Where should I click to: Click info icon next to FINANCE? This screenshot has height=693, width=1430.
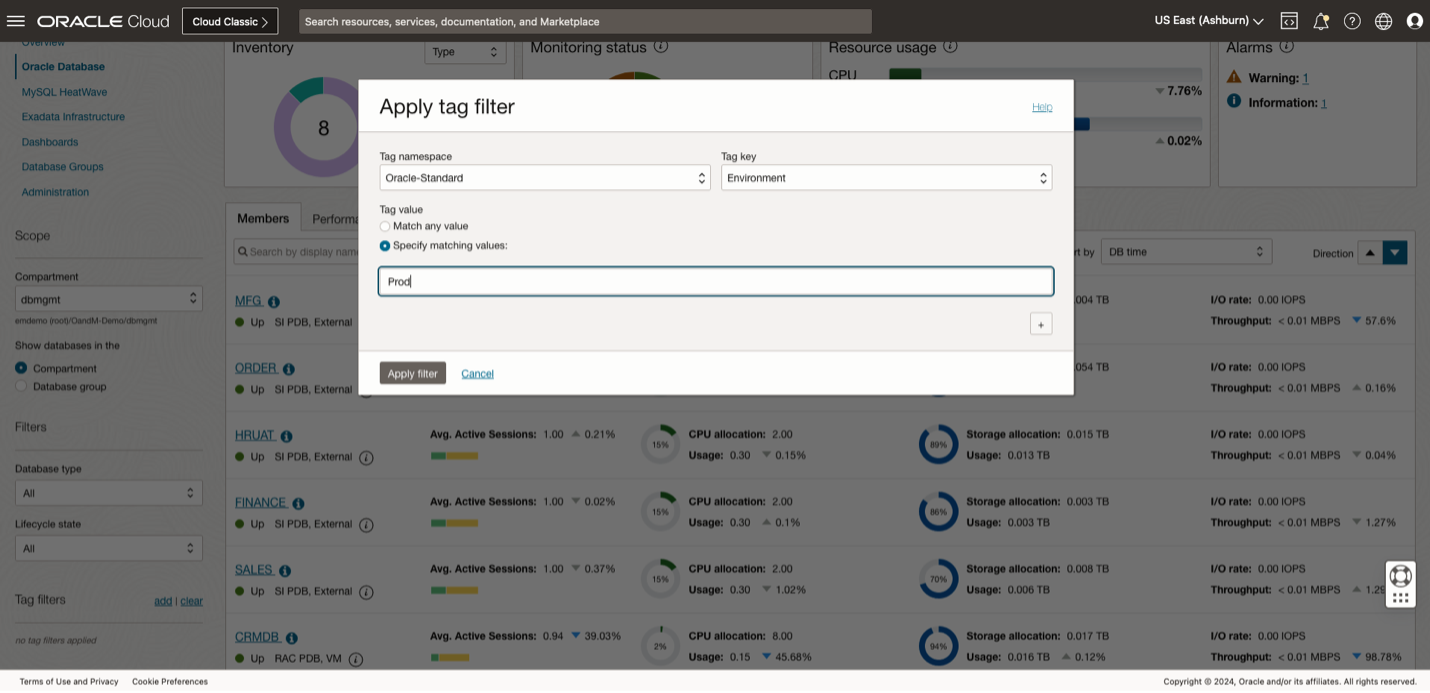(298, 503)
